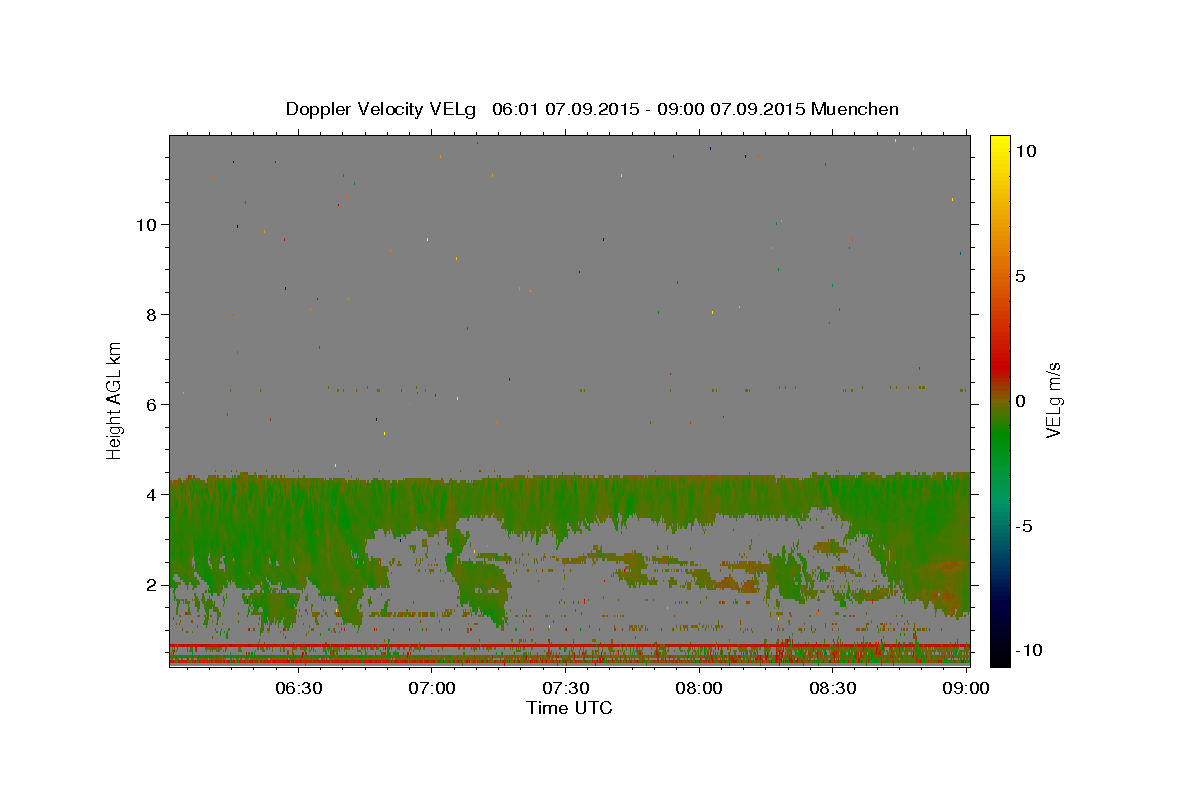
Task: Click the 'Muenchen' location in the title
Action: click(x=855, y=109)
